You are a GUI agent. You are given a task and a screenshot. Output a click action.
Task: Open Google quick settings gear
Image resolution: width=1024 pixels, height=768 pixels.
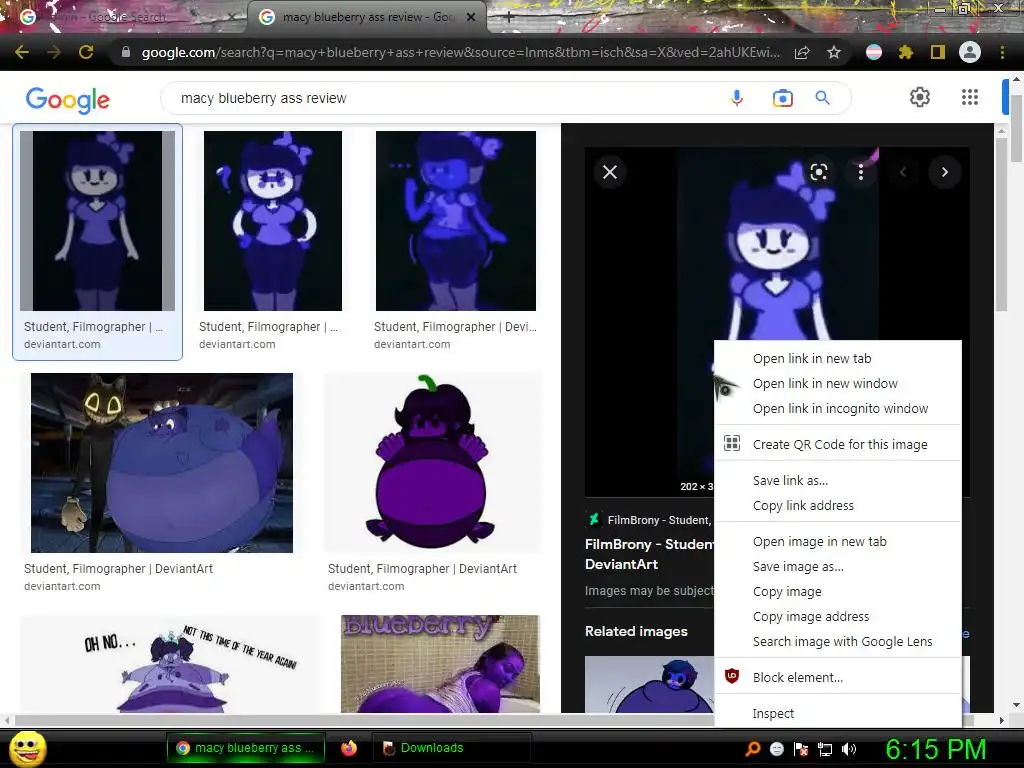[920, 97]
